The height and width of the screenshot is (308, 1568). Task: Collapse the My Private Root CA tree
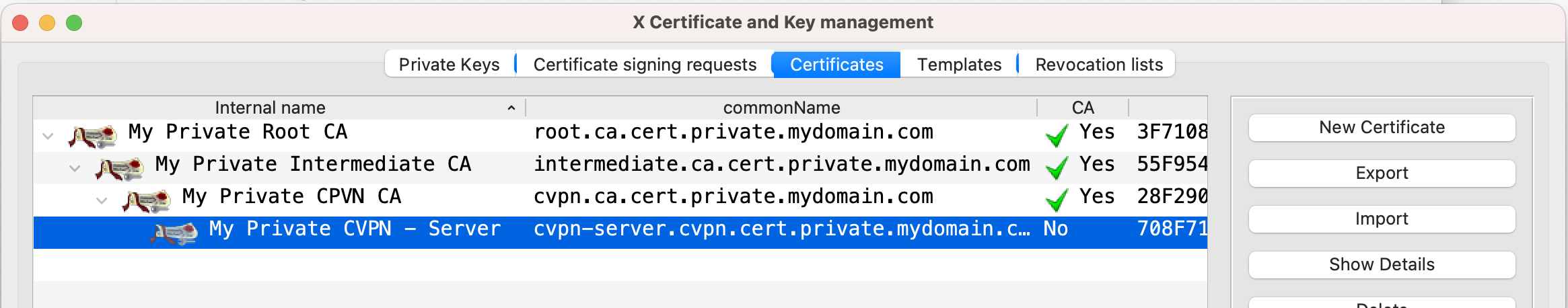coord(48,136)
